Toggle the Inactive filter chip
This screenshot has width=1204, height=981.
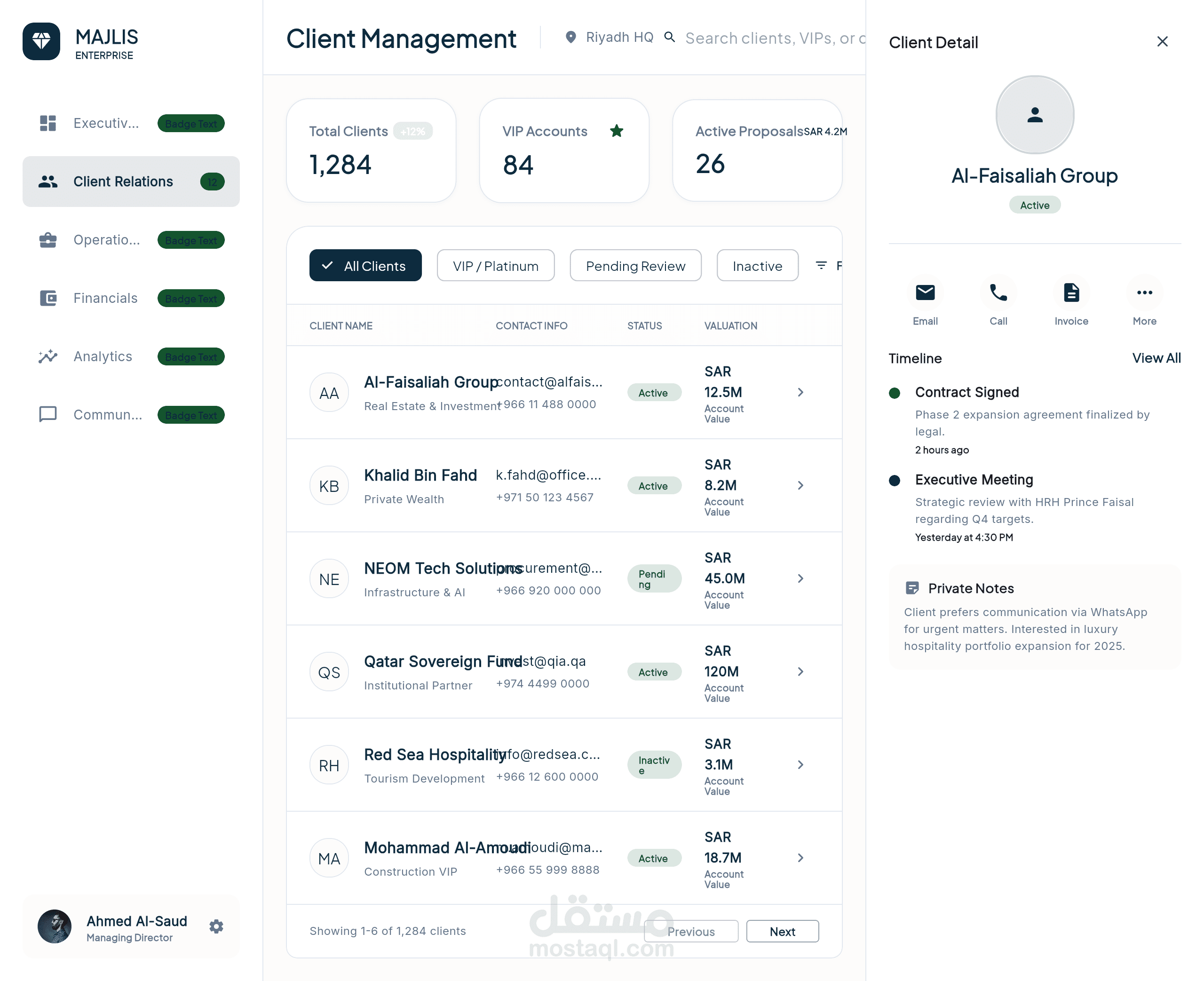coord(757,266)
